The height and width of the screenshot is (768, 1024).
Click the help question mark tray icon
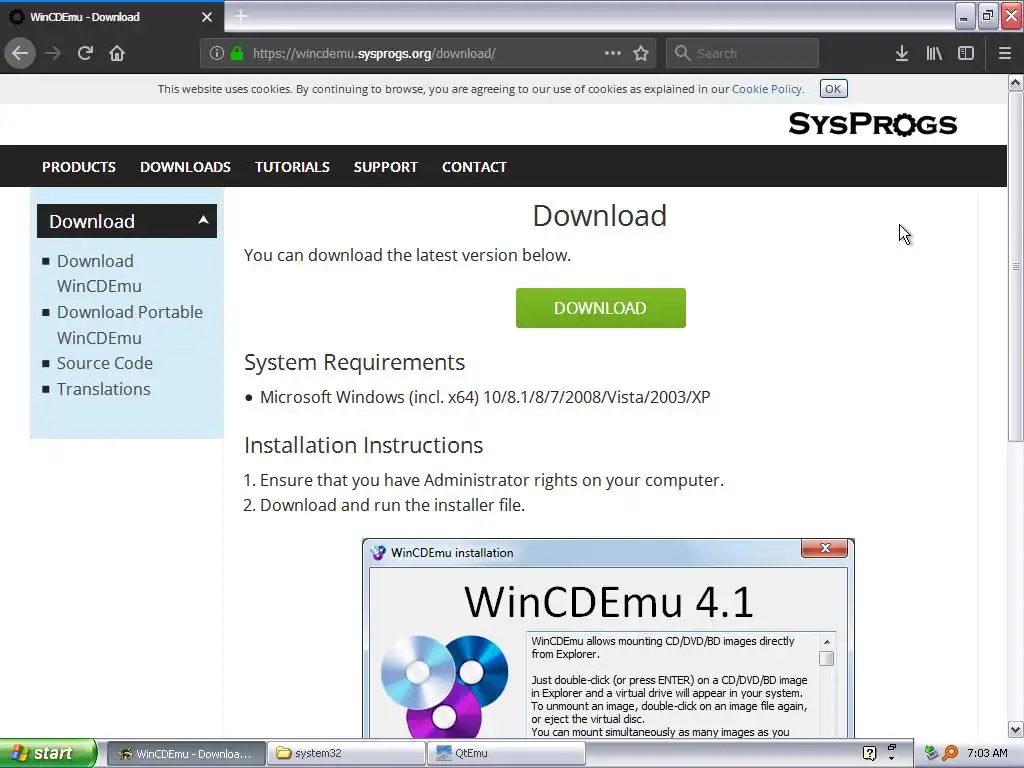click(869, 753)
